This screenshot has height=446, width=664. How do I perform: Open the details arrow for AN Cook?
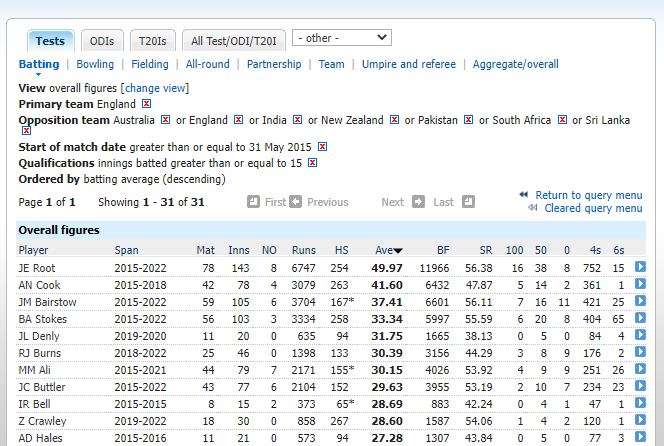pyautogui.click(x=640, y=285)
